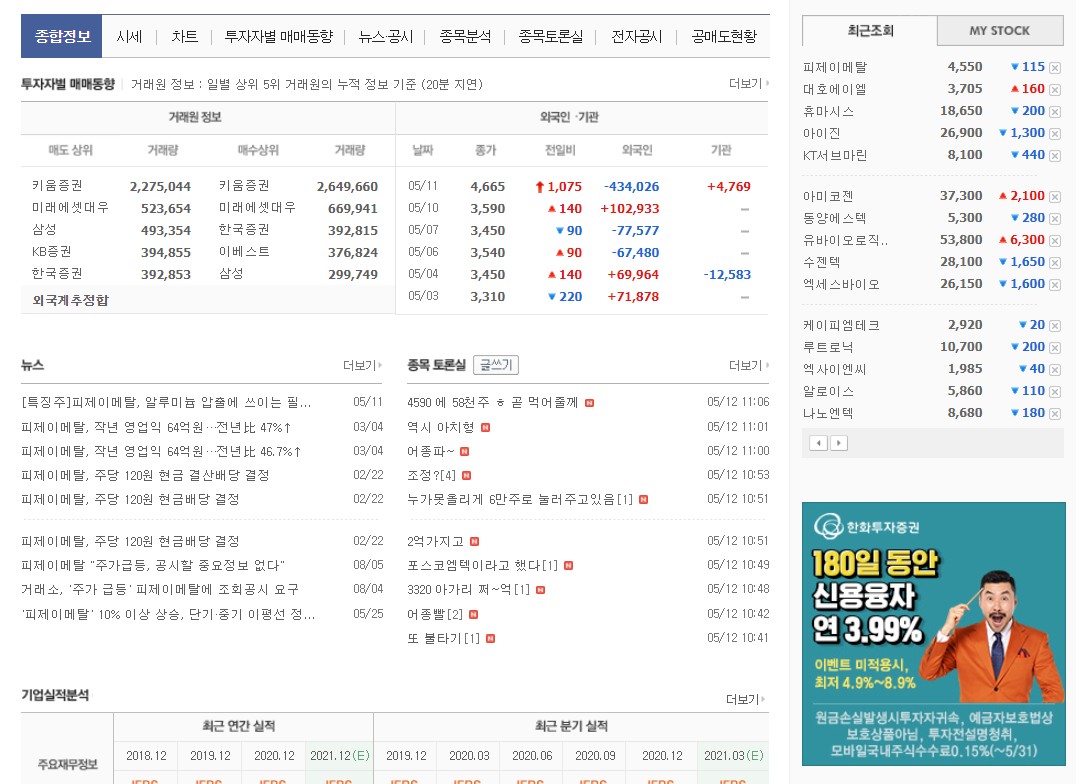Remove 수젠텍 from recent list
This screenshot has height=784, width=1091.
coord(1055,263)
